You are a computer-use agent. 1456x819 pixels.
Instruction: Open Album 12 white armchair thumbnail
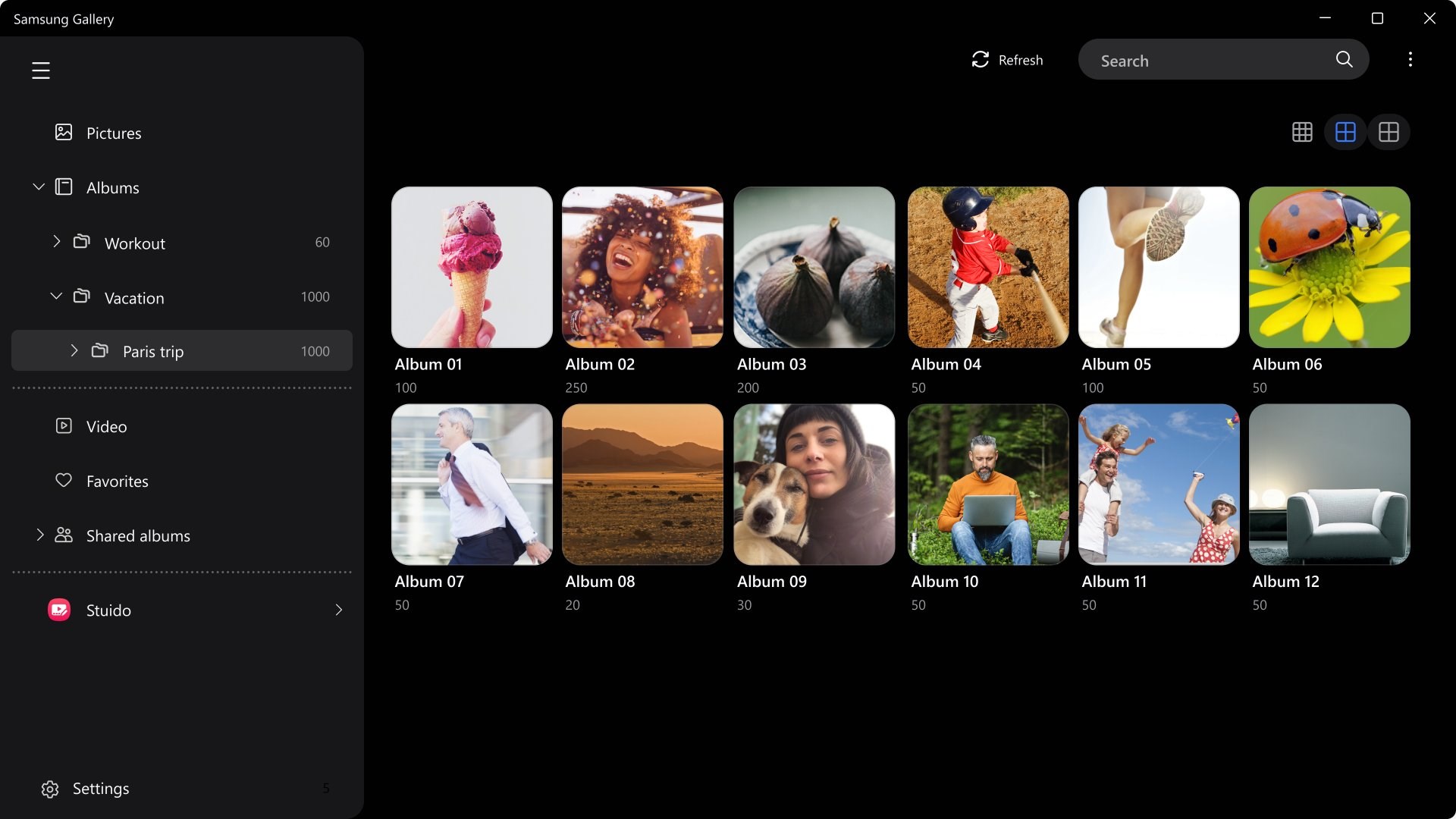click(x=1329, y=485)
